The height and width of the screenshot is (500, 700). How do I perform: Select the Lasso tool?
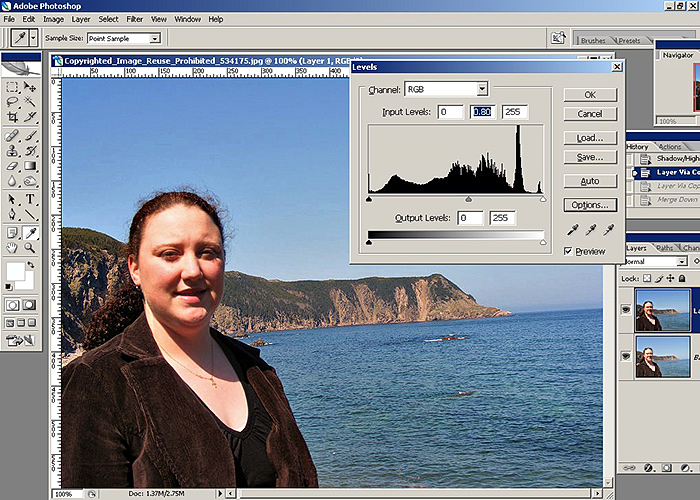tap(12, 102)
